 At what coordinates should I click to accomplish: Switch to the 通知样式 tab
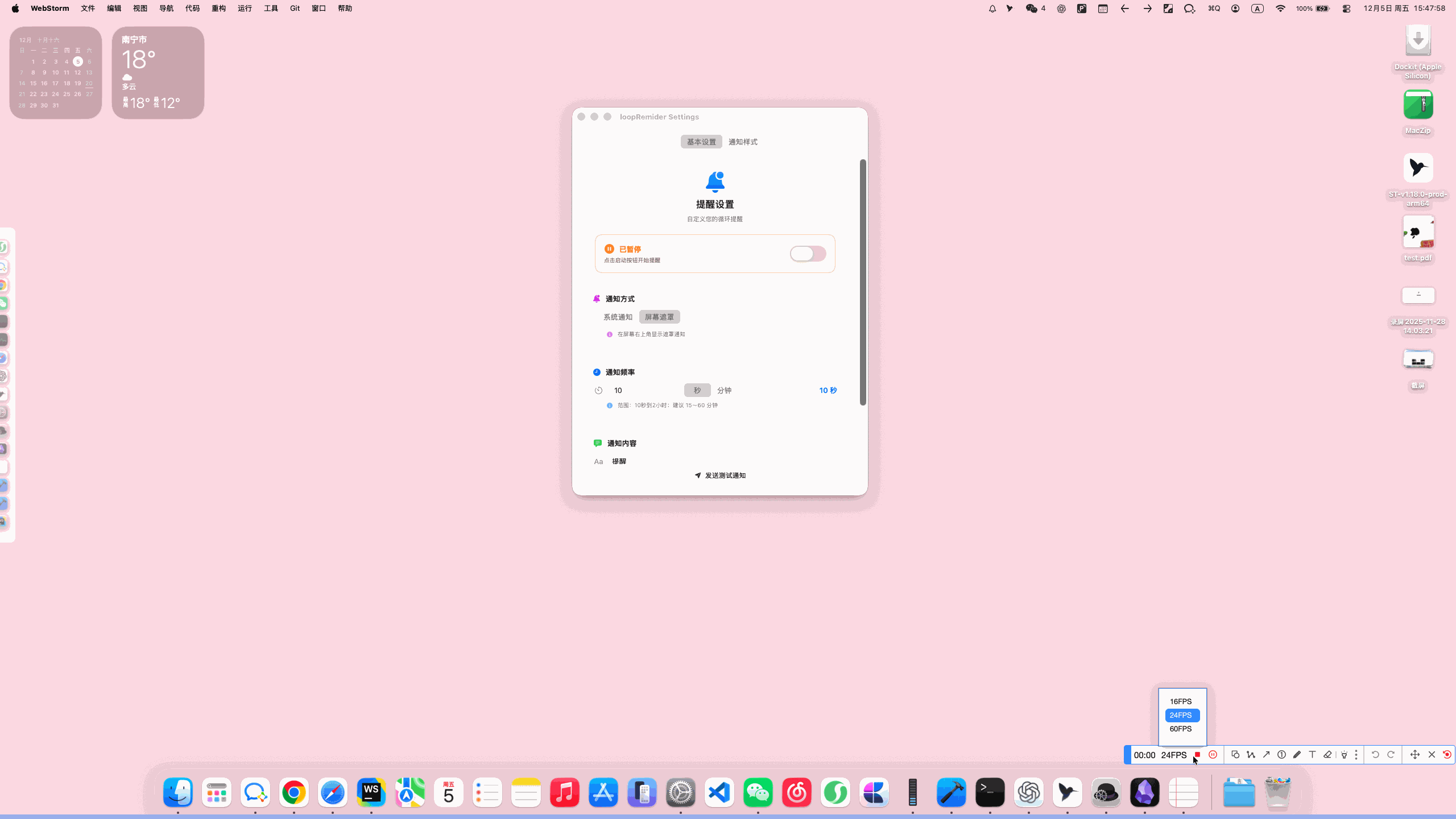tap(743, 142)
